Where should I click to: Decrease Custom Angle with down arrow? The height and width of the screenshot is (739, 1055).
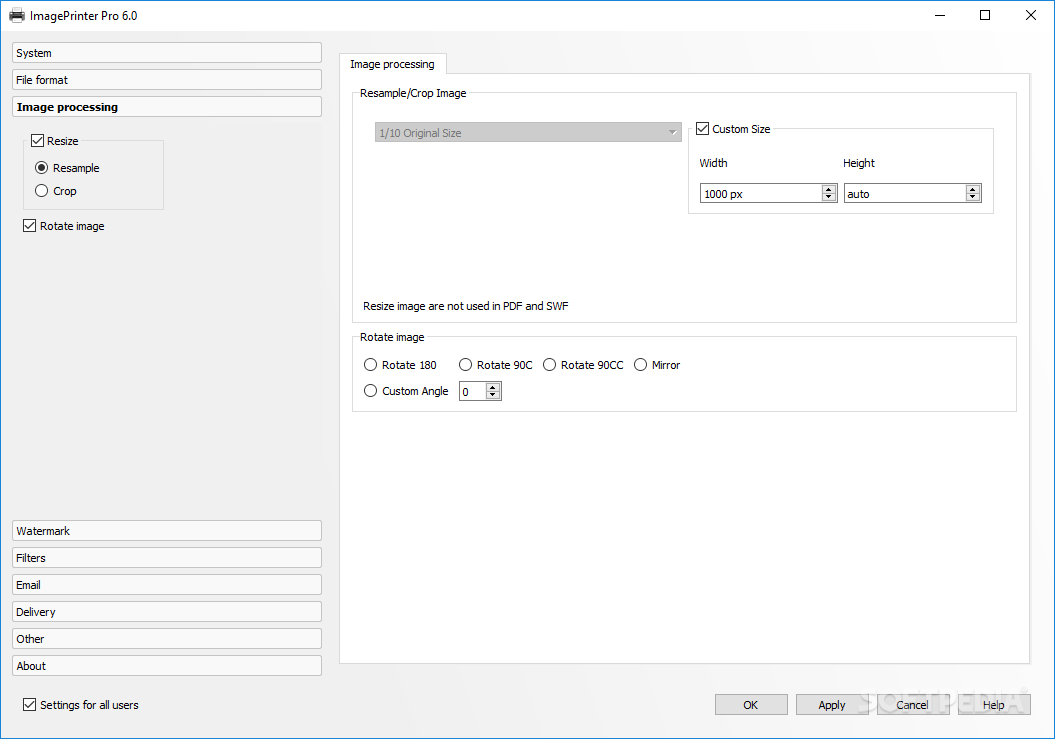point(493,395)
